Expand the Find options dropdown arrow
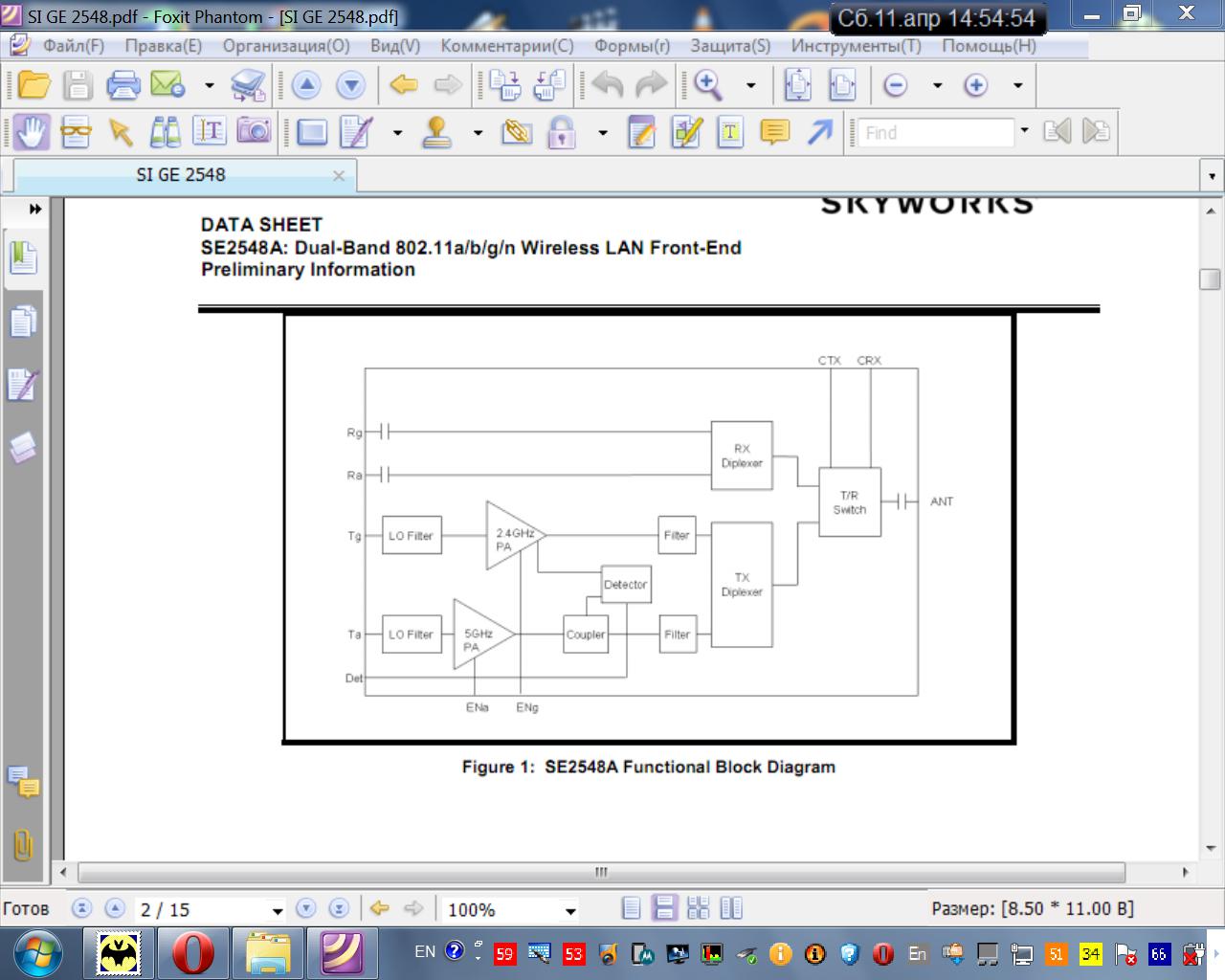The width and height of the screenshot is (1225, 980). (1024, 131)
